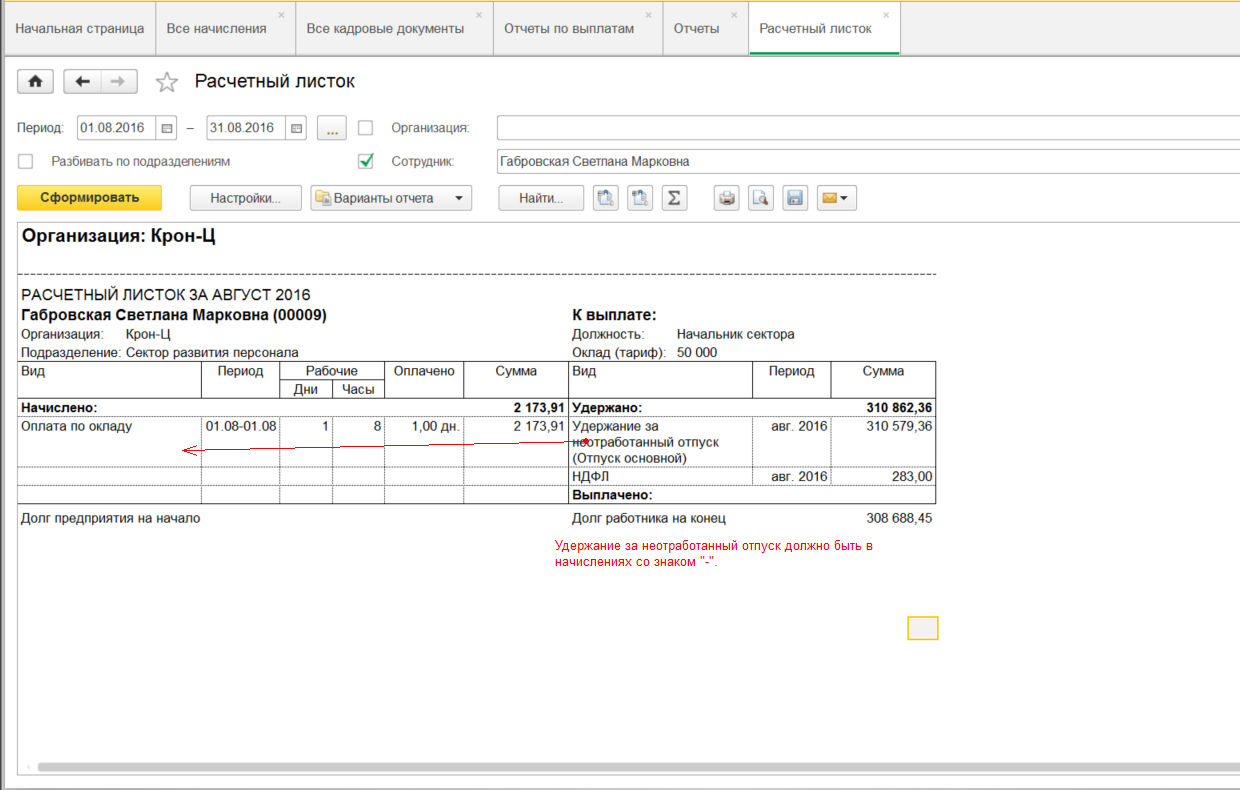Click the Сотрудник field with Габровская

(x=860, y=161)
